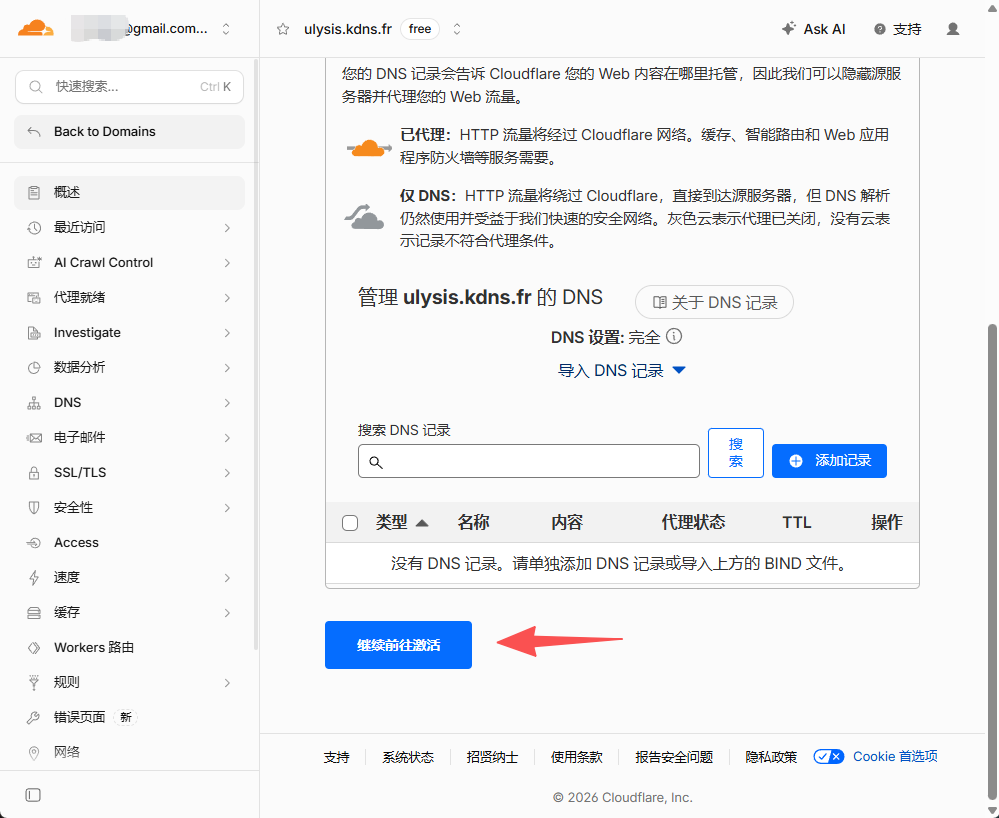Click the sidebar scrollbar

[255, 354]
